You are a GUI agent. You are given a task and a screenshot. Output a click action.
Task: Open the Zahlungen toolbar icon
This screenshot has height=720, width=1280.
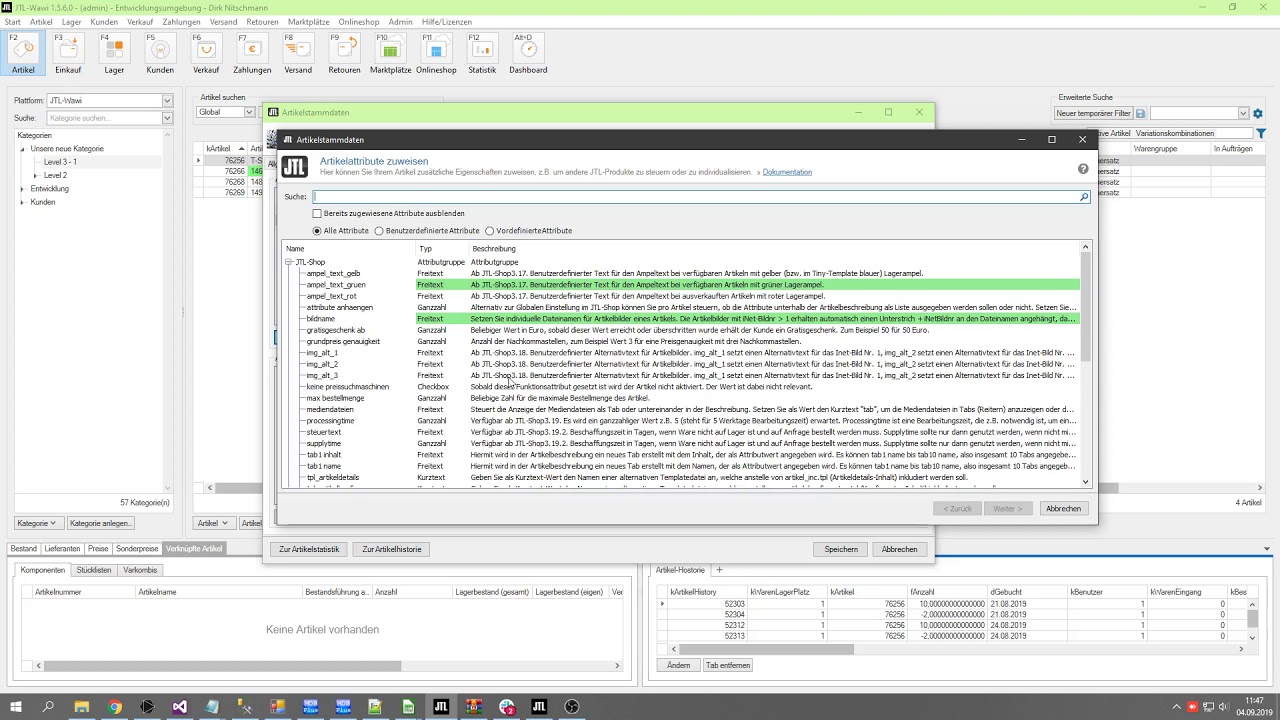pos(252,54)
